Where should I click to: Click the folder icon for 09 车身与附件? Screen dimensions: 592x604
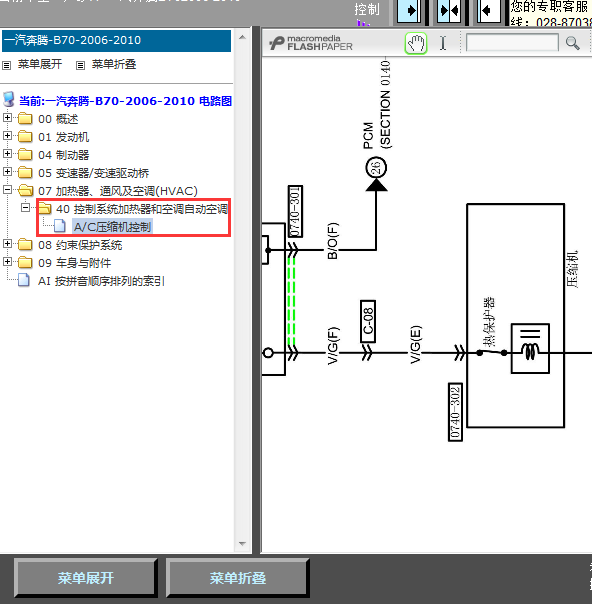pos(25,262)
